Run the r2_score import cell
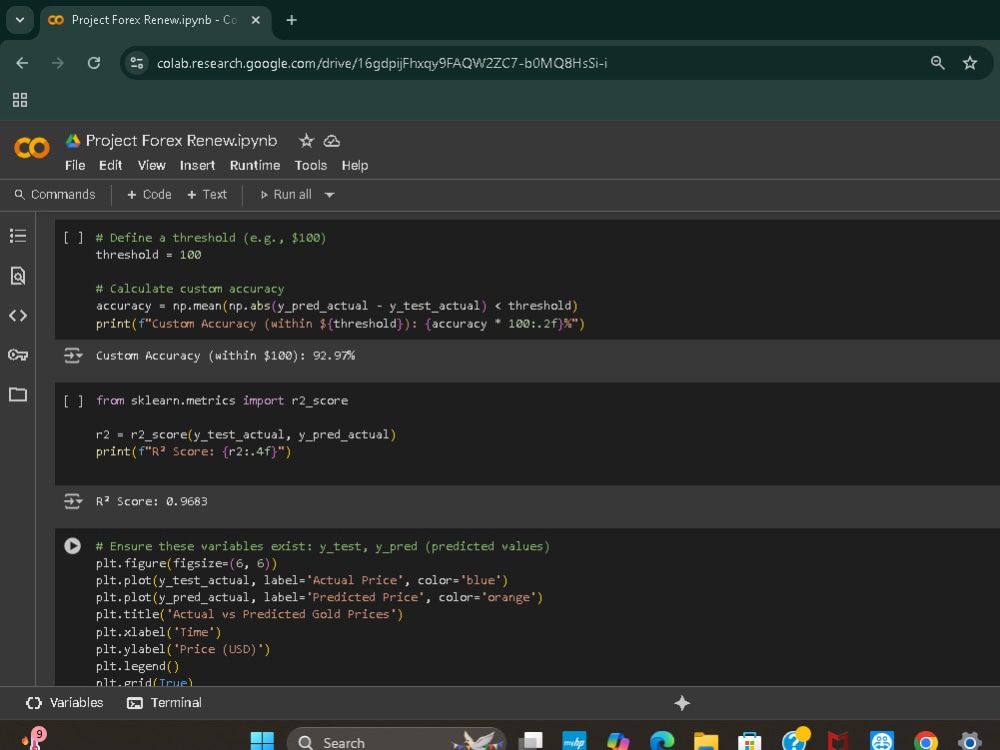Viewport: 1000px width, 750px height. pyautogui.click(x=73, y=401)
